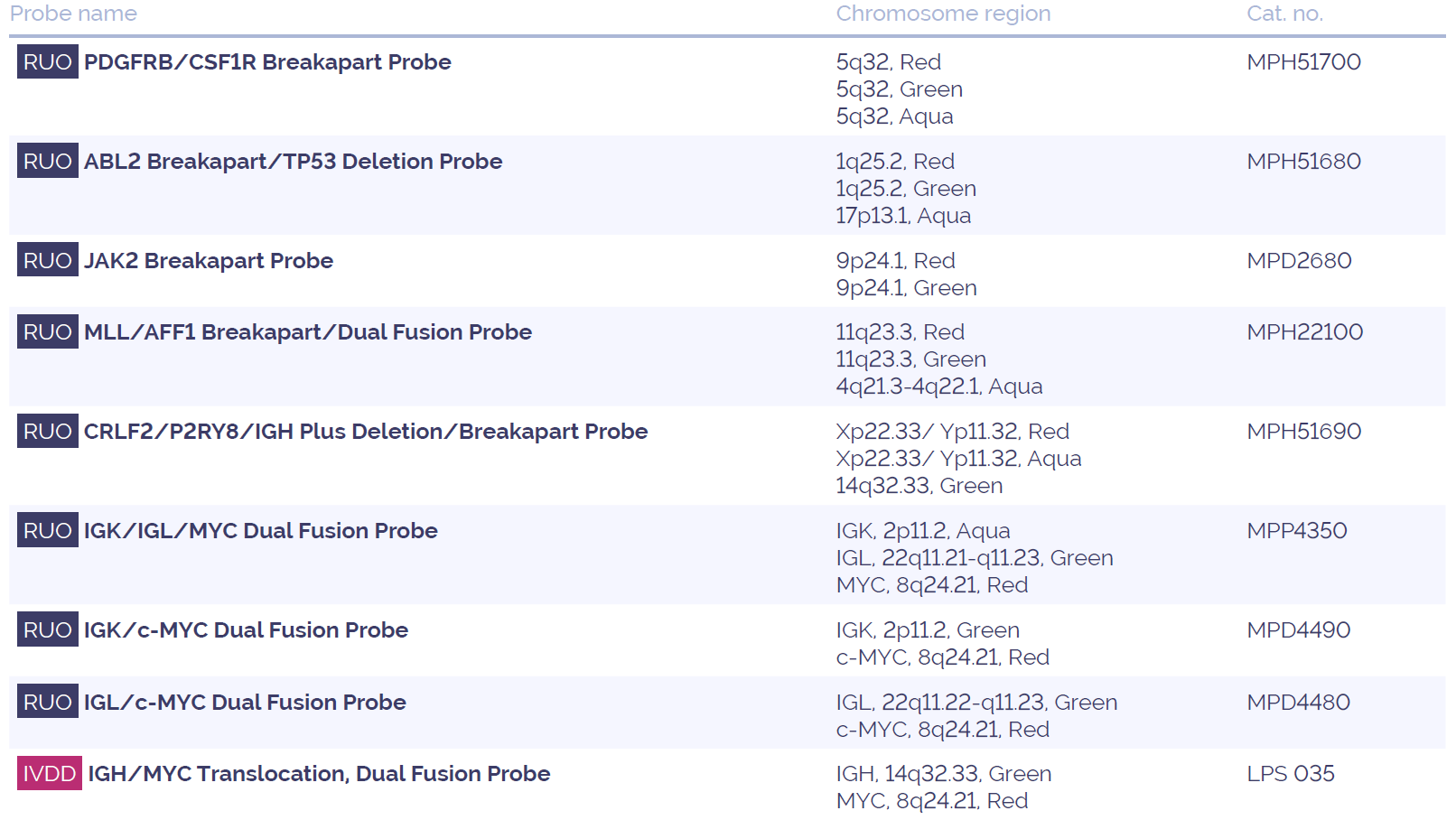Open MLL/AFF1 Breakapart/Dual Fusion Probe

(x=308, y=332)
